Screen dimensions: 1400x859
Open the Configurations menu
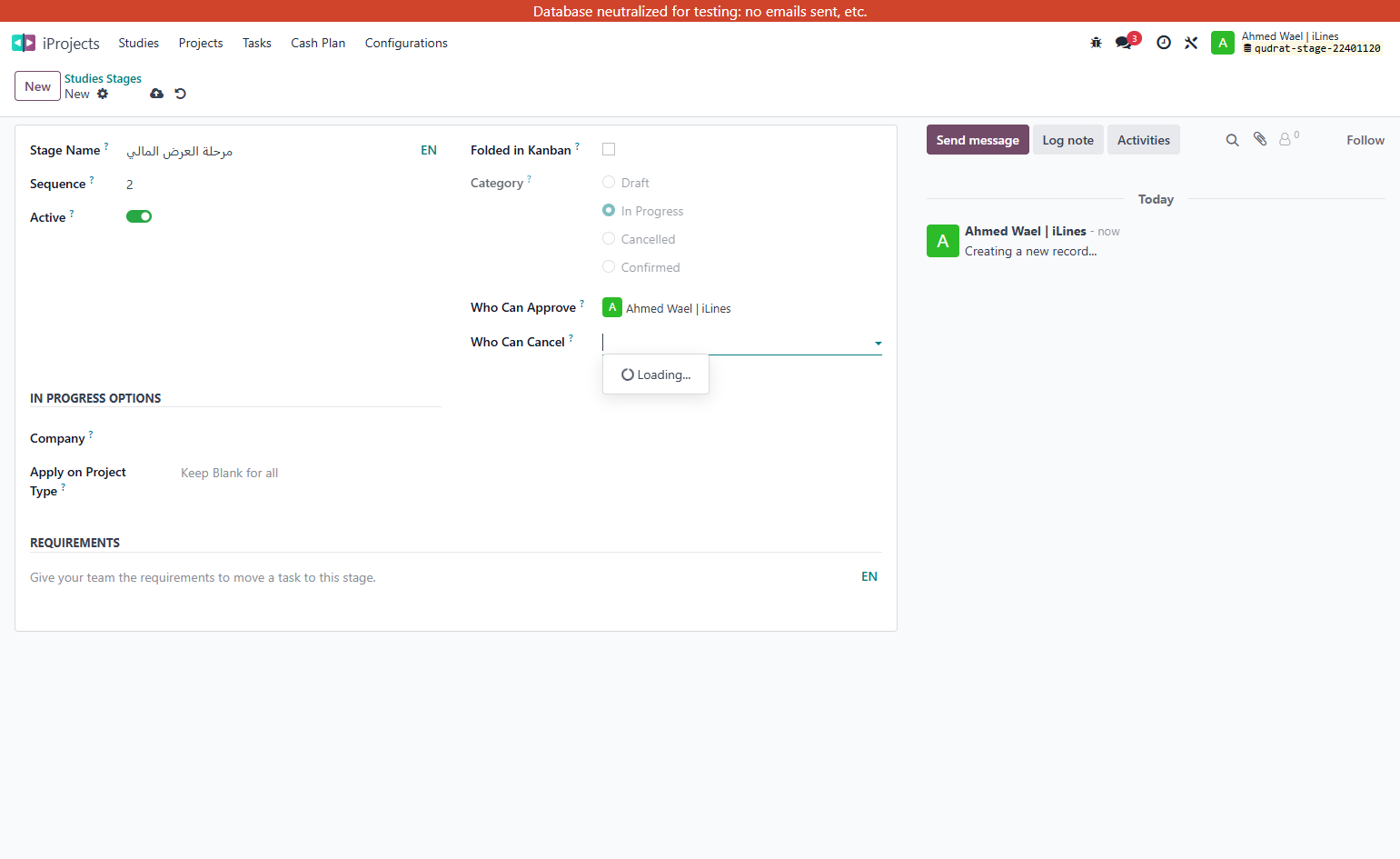pyautogui.click(x=406, y=43)
